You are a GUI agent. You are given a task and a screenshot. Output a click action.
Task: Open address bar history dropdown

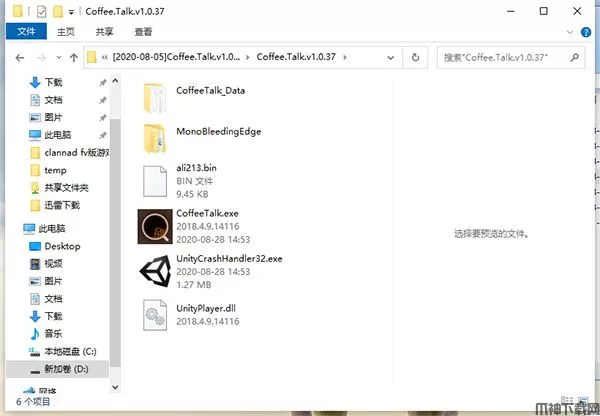coord(391,57)
